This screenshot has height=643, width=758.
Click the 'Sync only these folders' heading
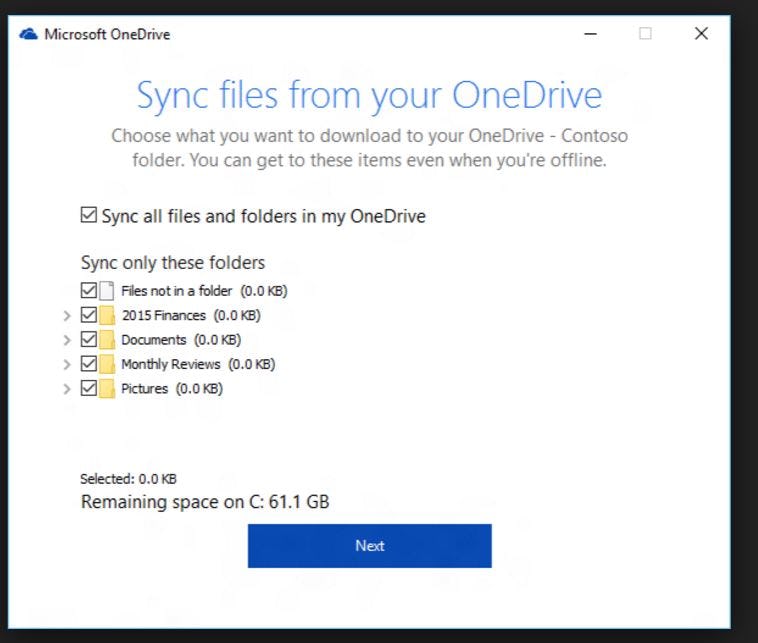[x=173, y=263]
